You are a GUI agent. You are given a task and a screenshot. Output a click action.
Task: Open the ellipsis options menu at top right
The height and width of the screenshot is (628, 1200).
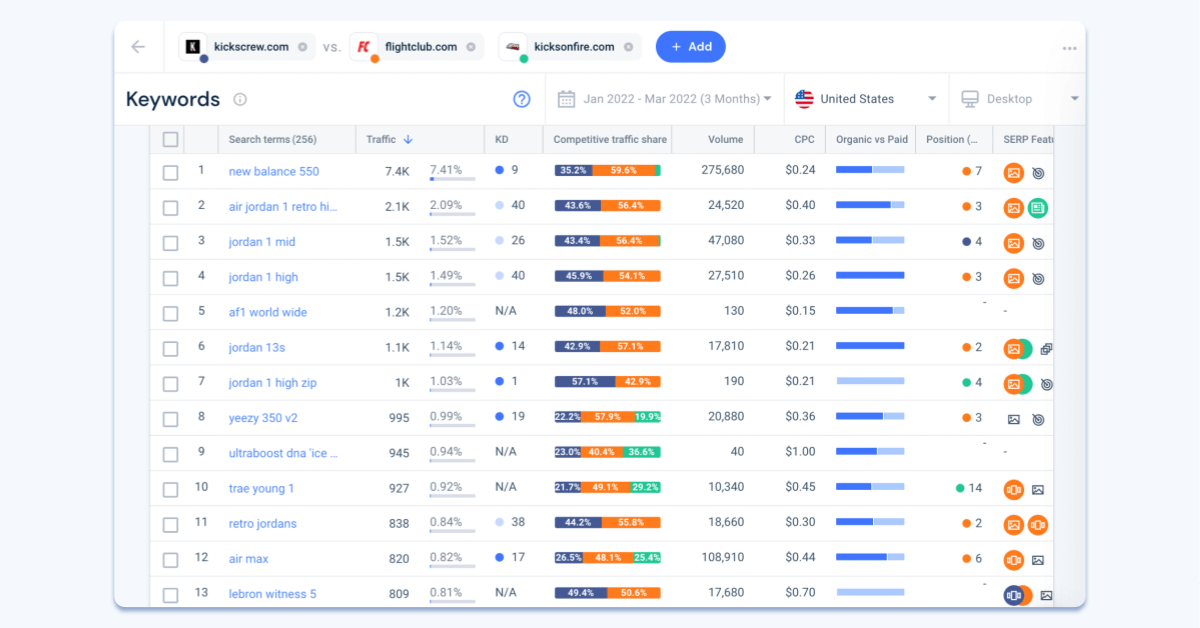(x=1069, y=46)
